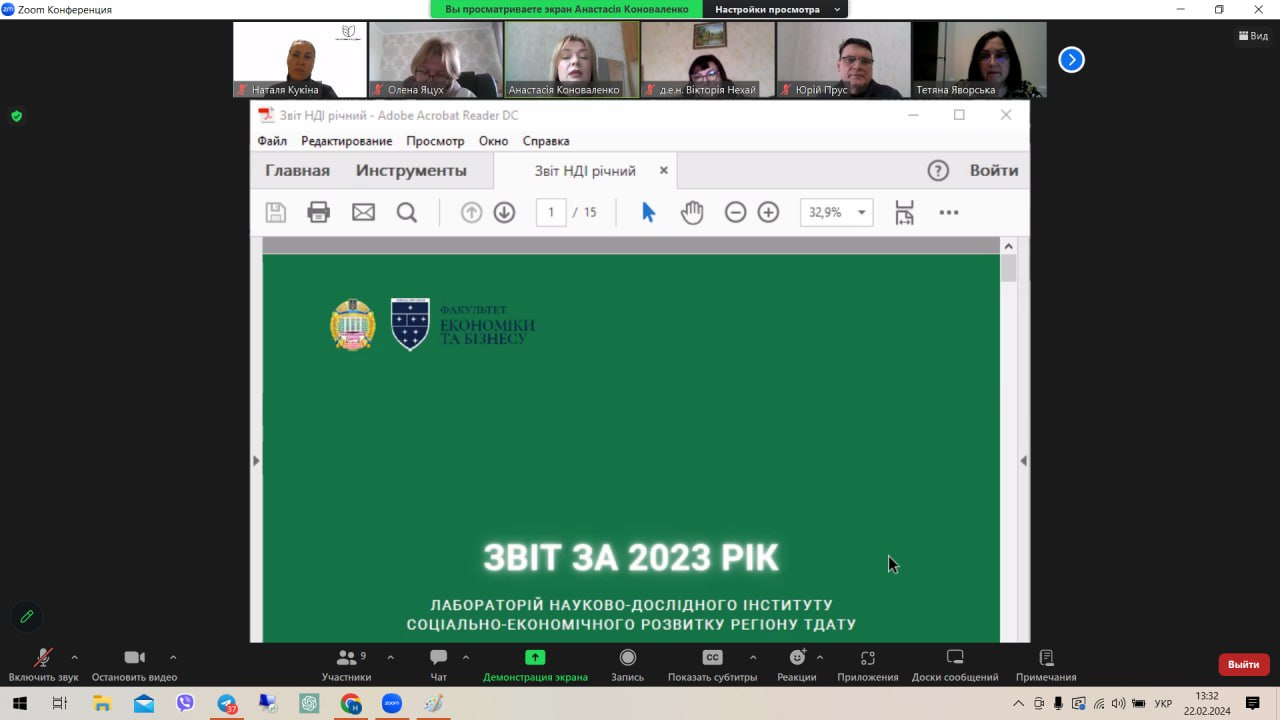
Task: Expand audio options arrow beside microphone
Action: coord(74,657)
